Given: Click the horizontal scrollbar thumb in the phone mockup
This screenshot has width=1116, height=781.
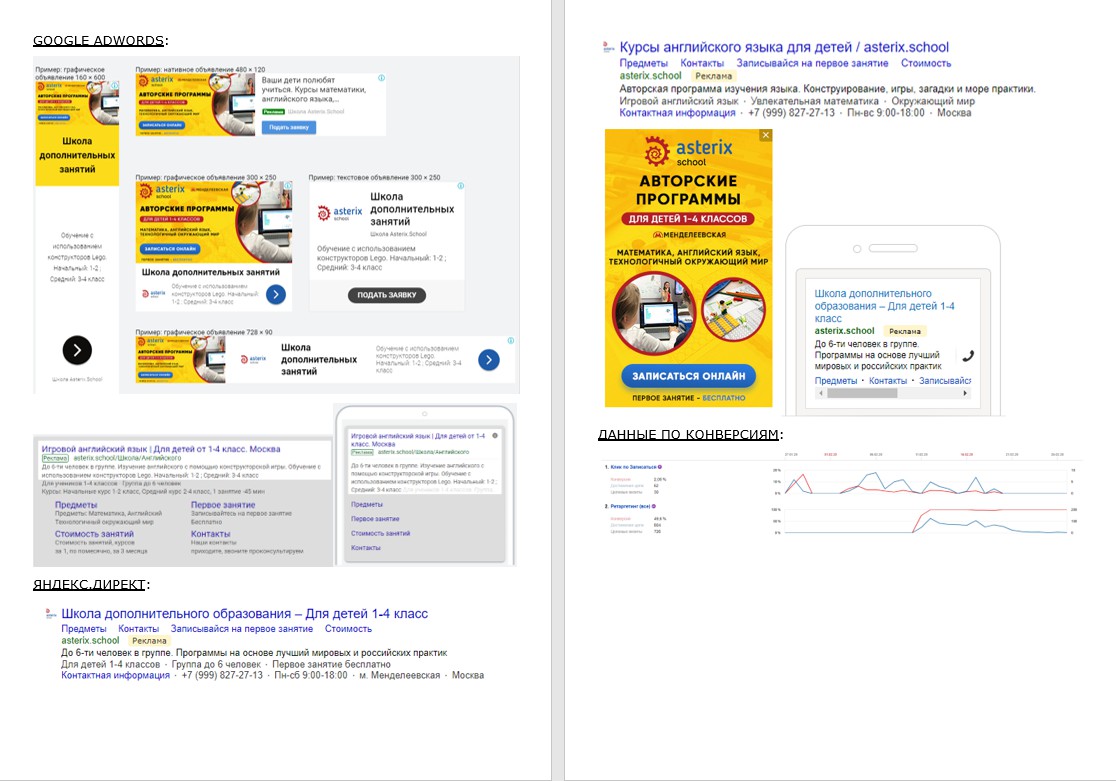Looking at the screenshot, I should click(862, 393).
